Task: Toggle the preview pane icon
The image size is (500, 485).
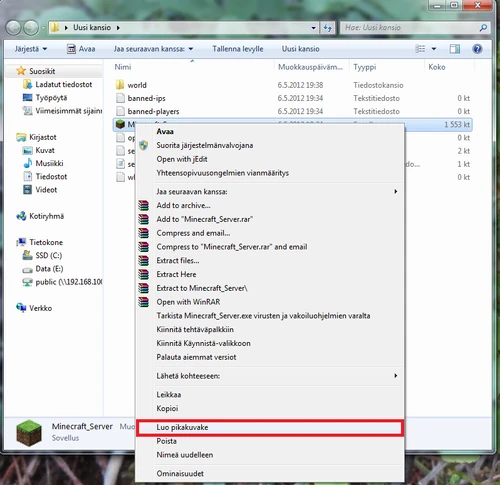Action: pyautogui.click(x=455, y=49)
